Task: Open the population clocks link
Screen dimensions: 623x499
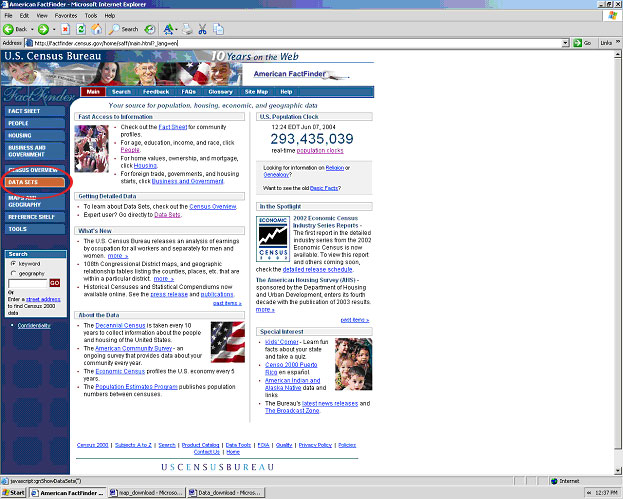Action: tap(320, 151)
